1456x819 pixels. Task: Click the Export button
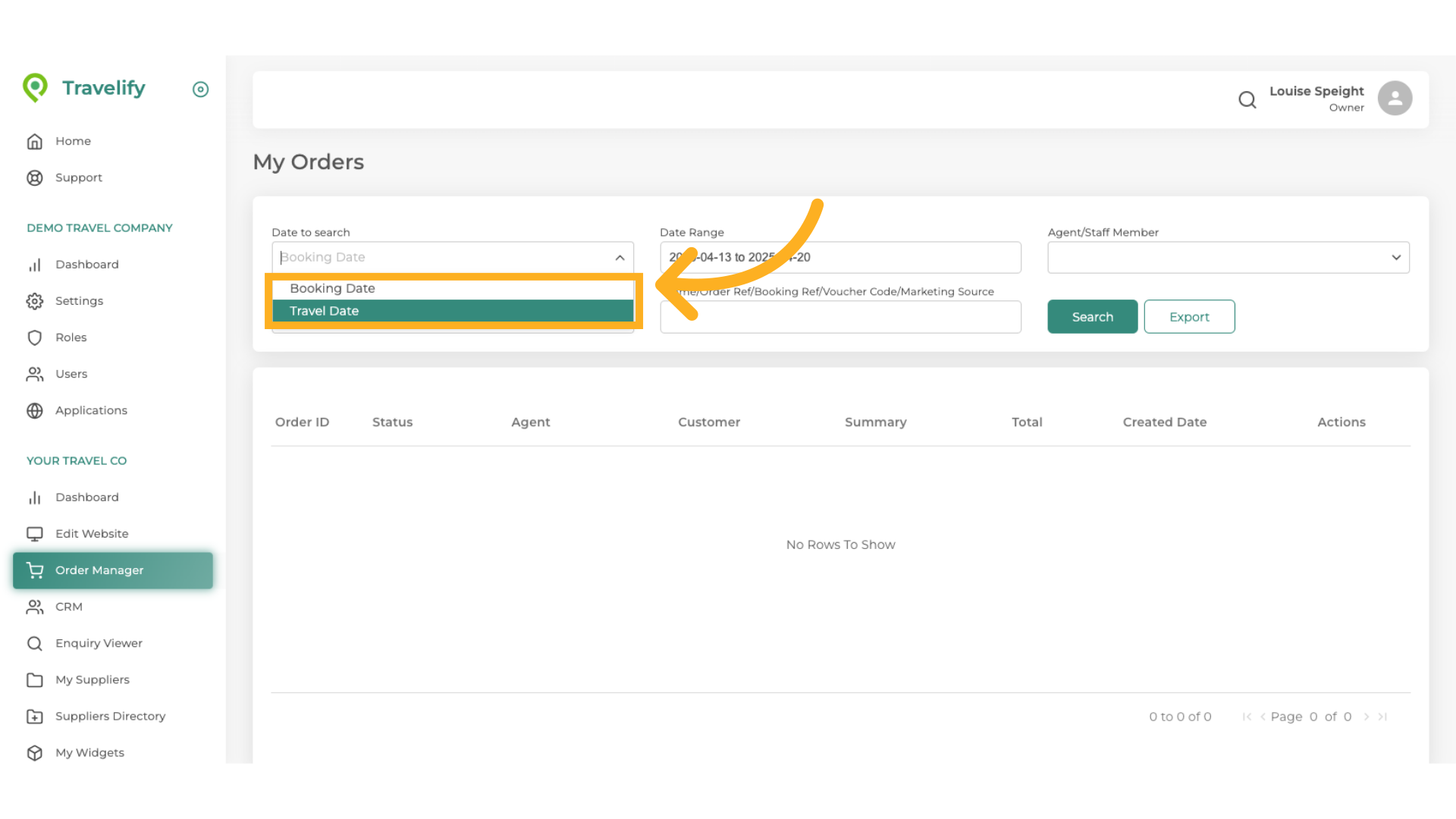point(1189,316)
